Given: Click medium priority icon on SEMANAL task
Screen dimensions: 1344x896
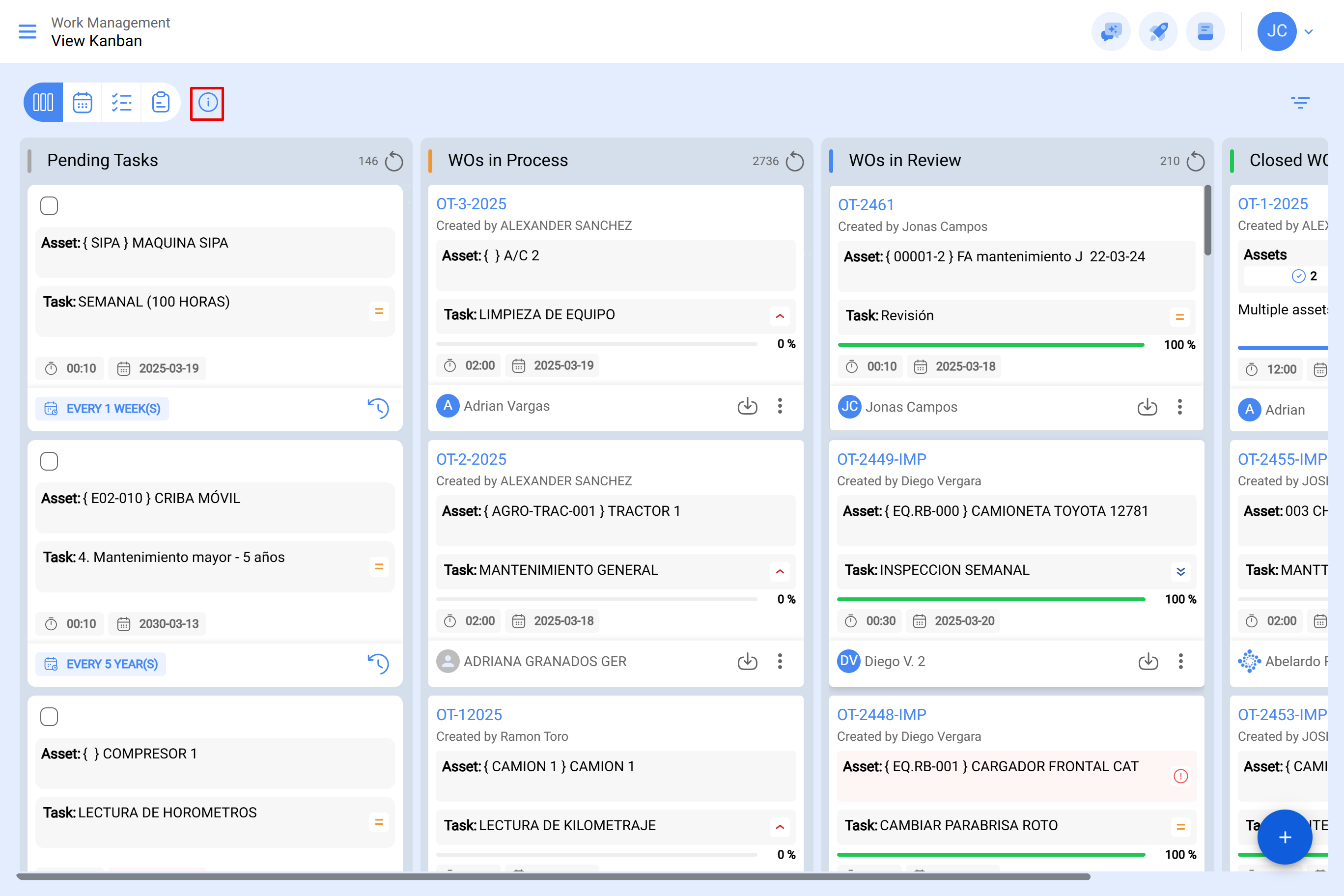Looking at the screenshot, I should click(378, 311).
